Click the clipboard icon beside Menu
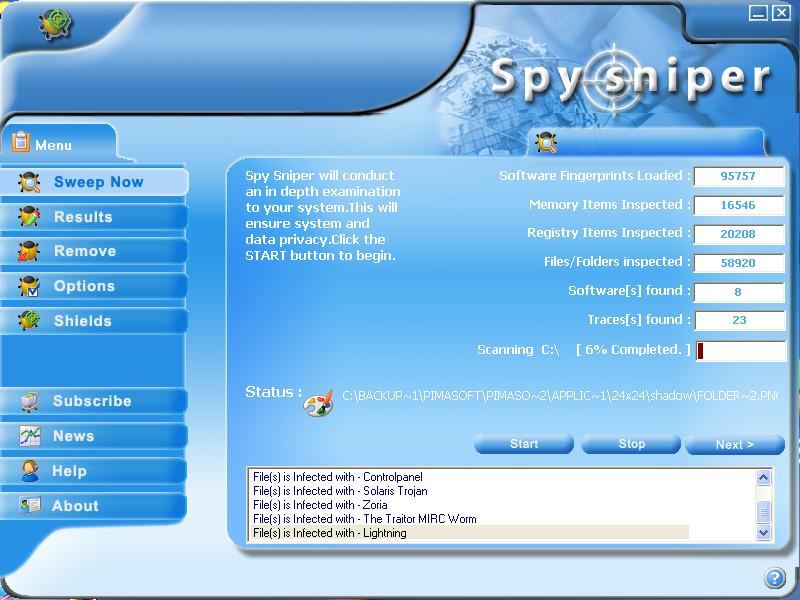Viewport: 800px width, 600px height. pyautogui.click(x=20, y=141)
